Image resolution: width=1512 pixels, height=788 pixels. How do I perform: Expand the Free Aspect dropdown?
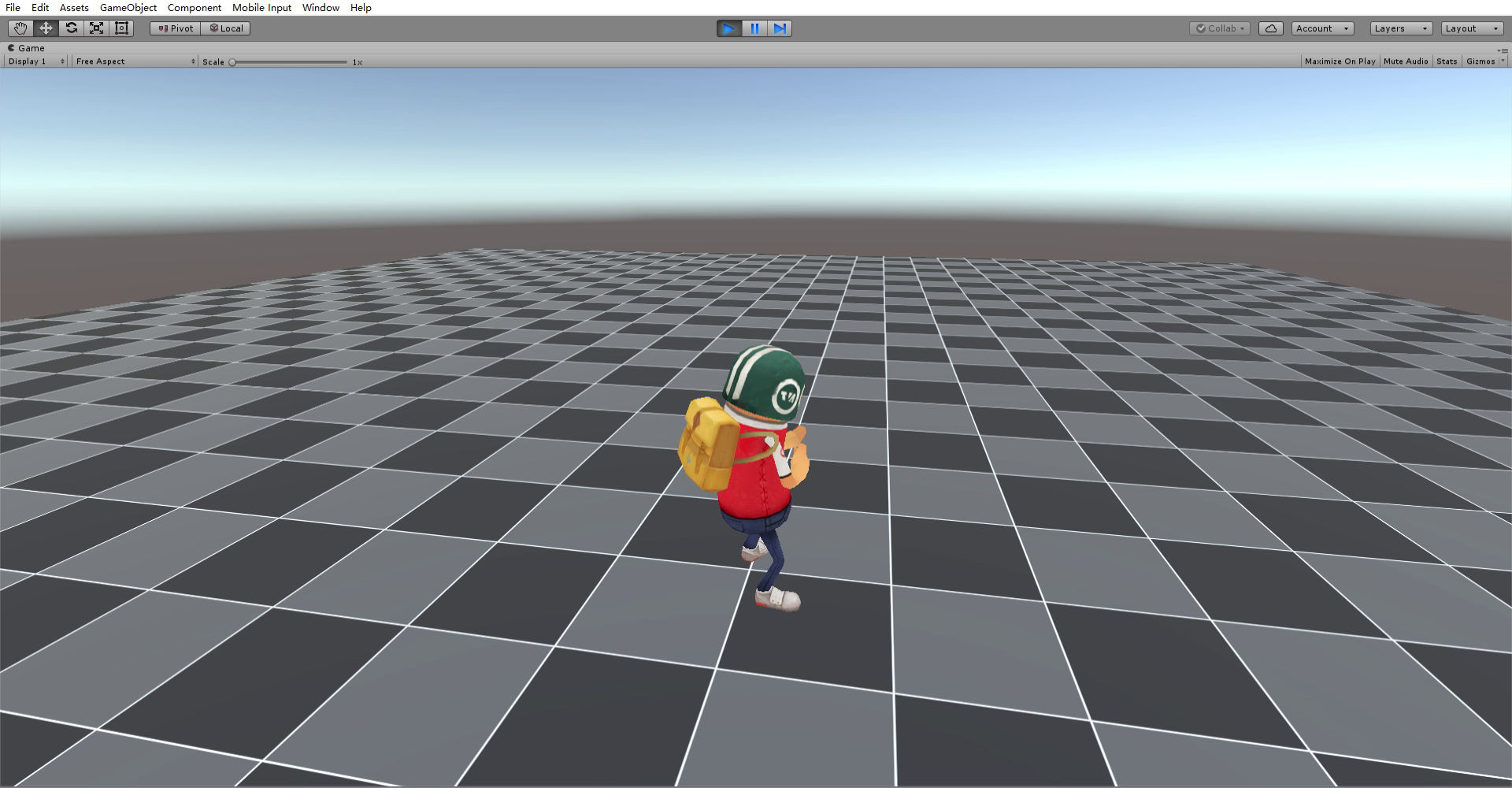click(135, 61)
